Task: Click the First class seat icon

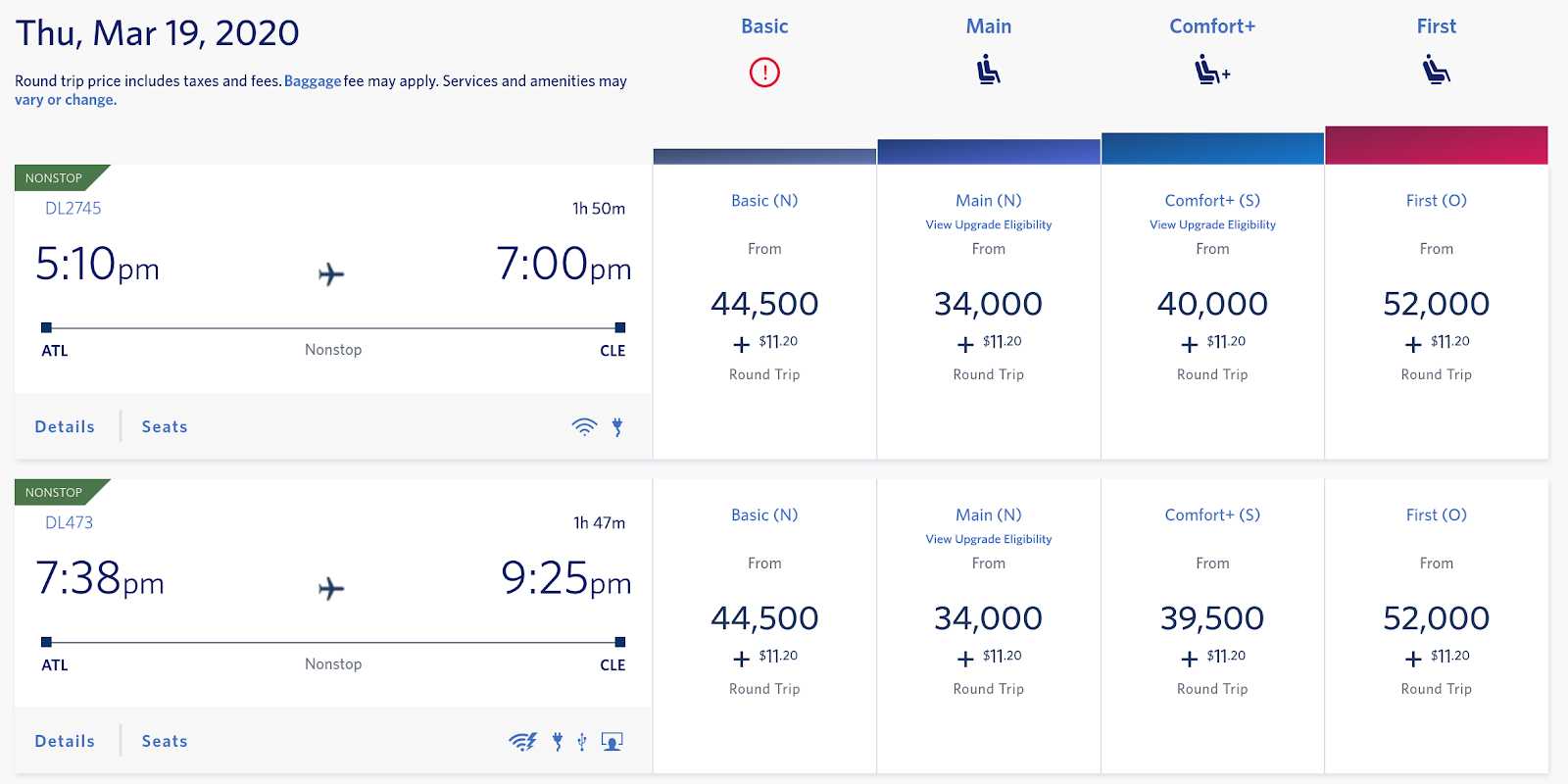Action: pos(1437,71)
